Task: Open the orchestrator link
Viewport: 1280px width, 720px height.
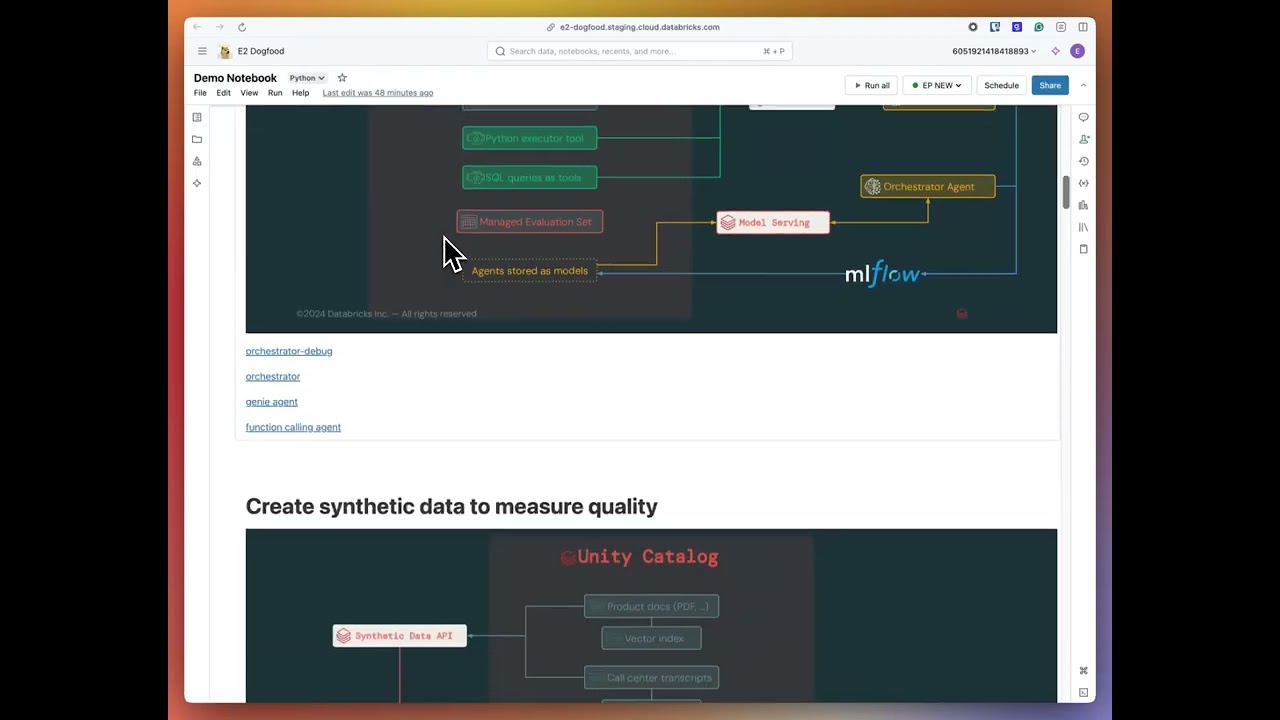Action: tap(273, 377)
